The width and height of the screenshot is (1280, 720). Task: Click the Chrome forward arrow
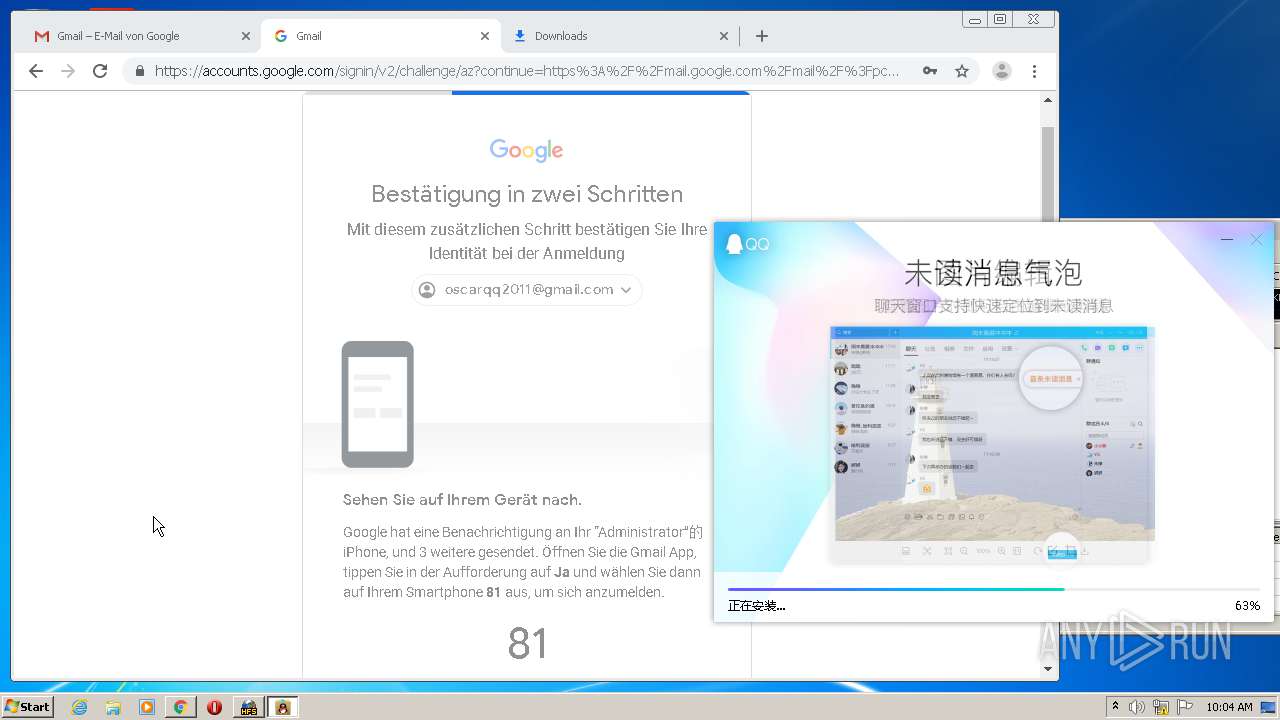coord(68,71)
